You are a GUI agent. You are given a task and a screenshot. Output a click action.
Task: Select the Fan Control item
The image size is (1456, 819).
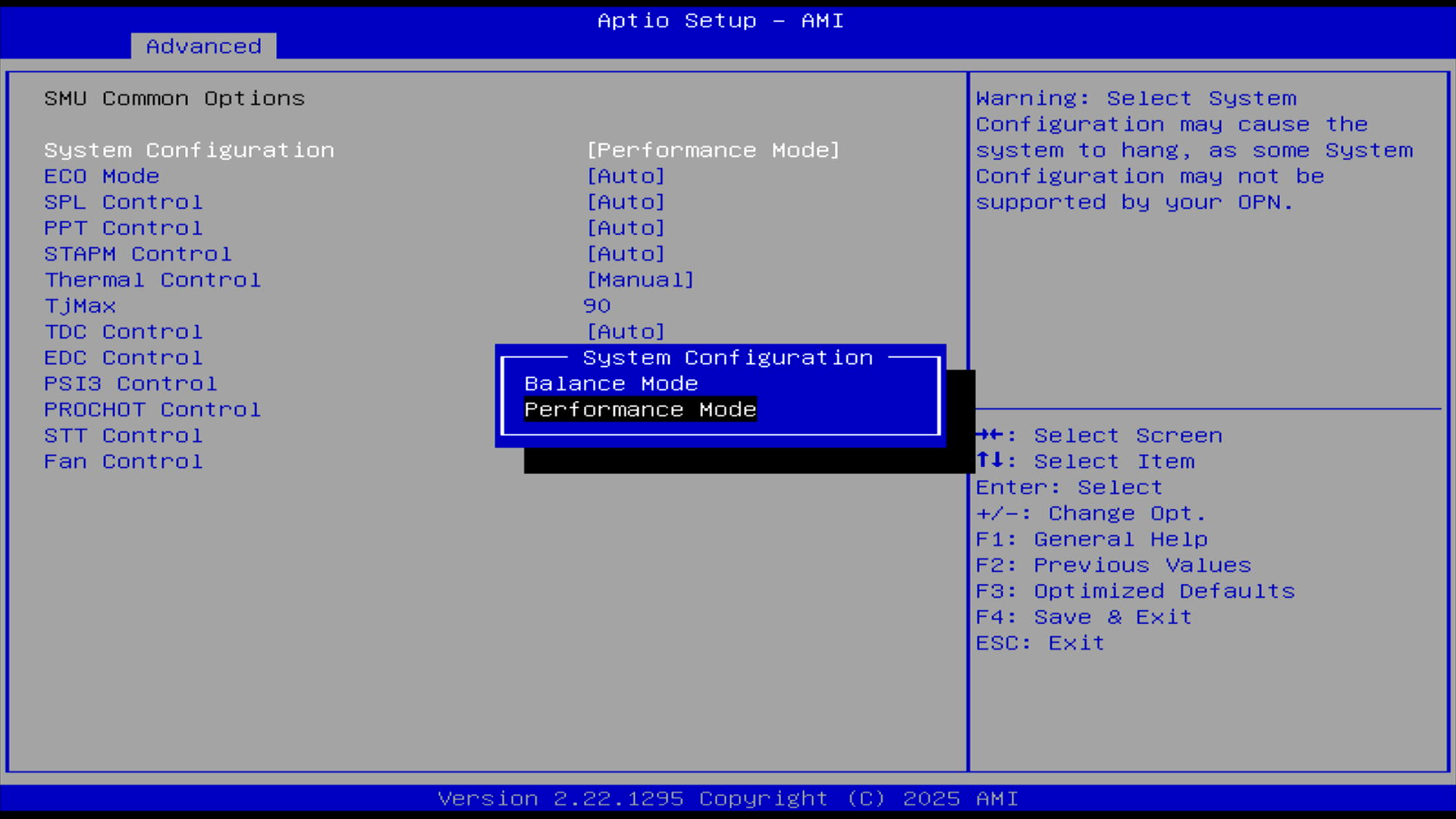(x=123, y=462)
